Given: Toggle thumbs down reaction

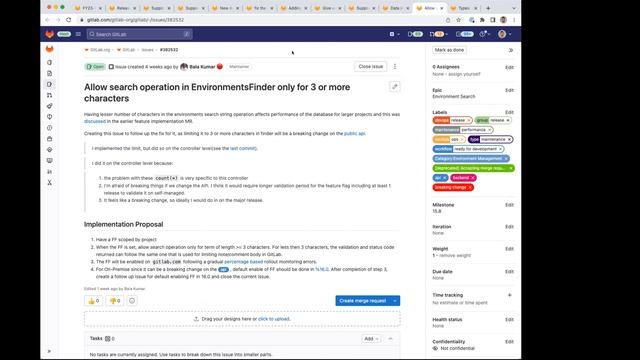Looking at the screenshot, I should coord(115,301).
